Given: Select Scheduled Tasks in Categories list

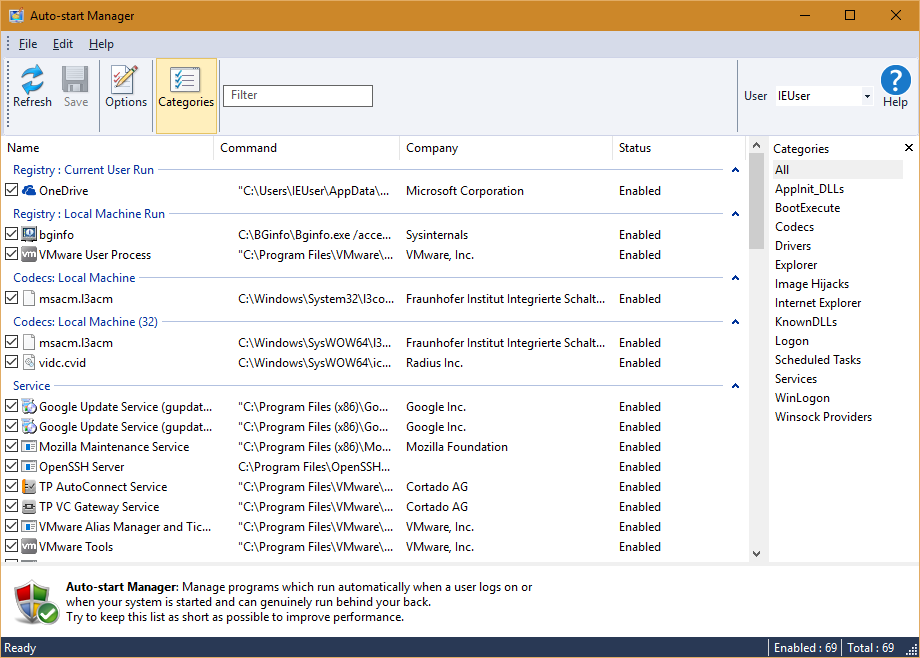Looking at the screenshot, I should (817, 360).
